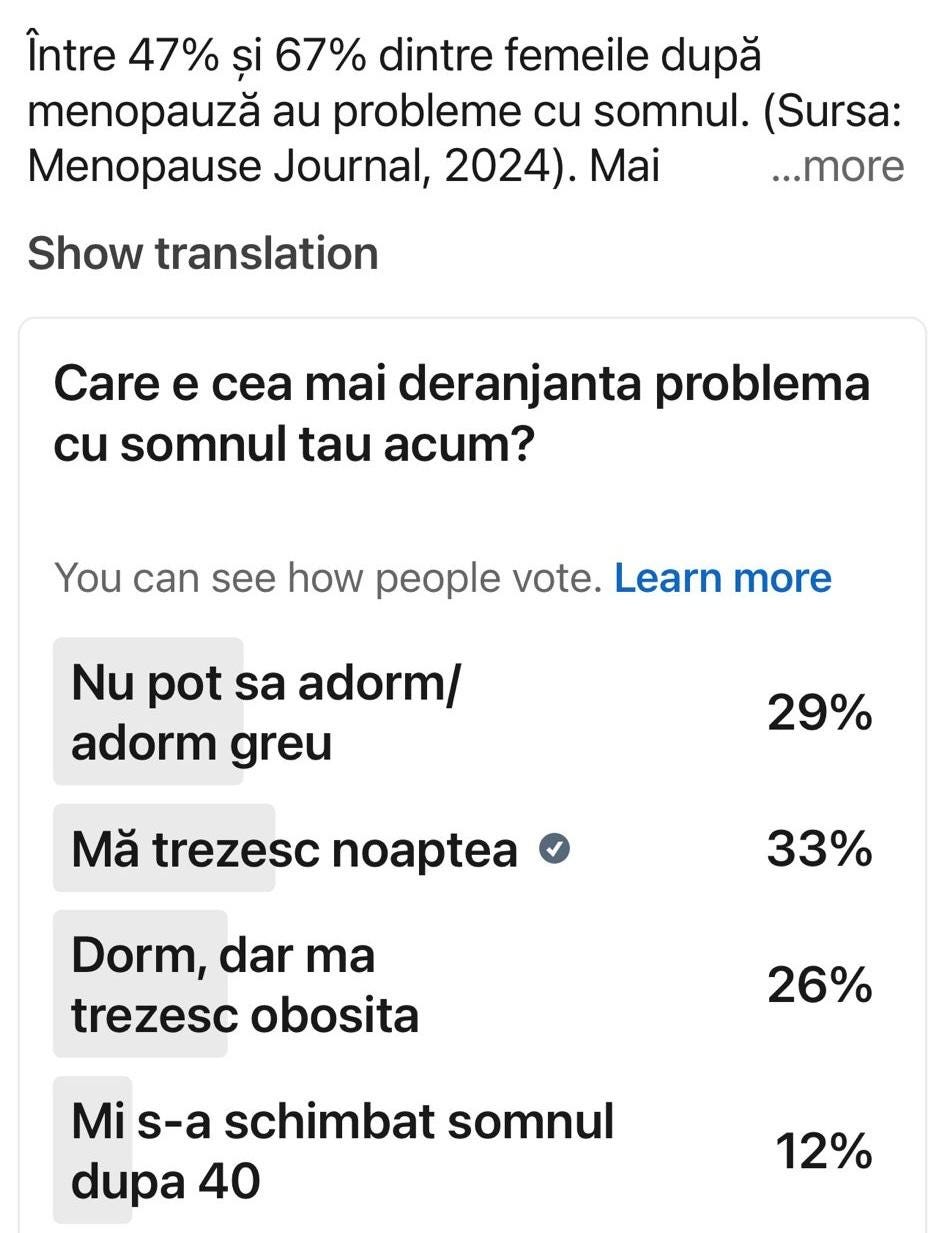Click the 26% vote result
Viewport: 945px width, 1233px height.
tap(820, 988)
